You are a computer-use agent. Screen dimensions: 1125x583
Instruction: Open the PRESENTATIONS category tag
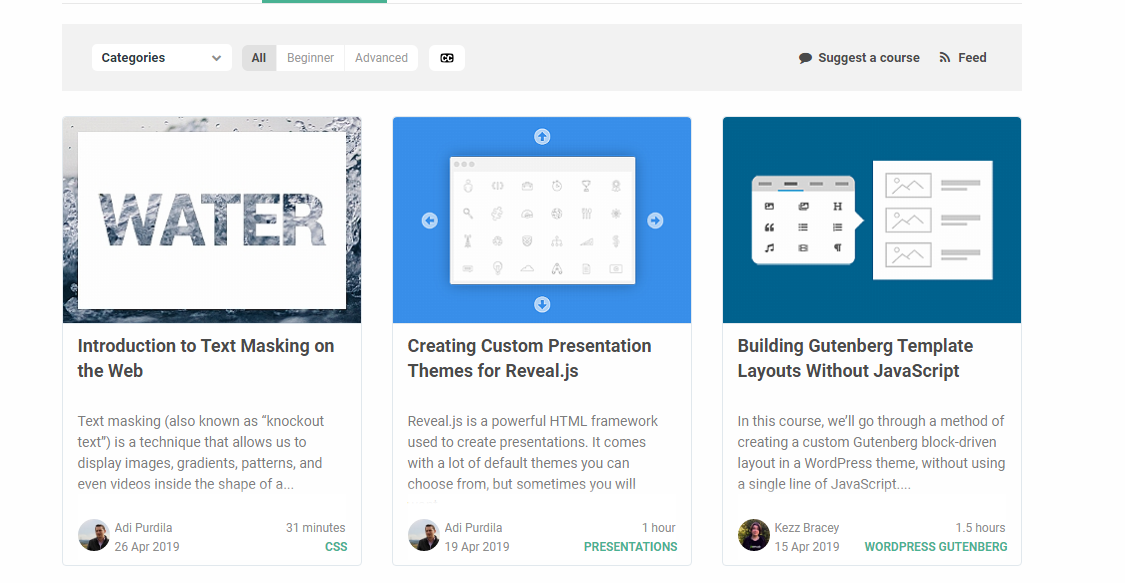630,546
